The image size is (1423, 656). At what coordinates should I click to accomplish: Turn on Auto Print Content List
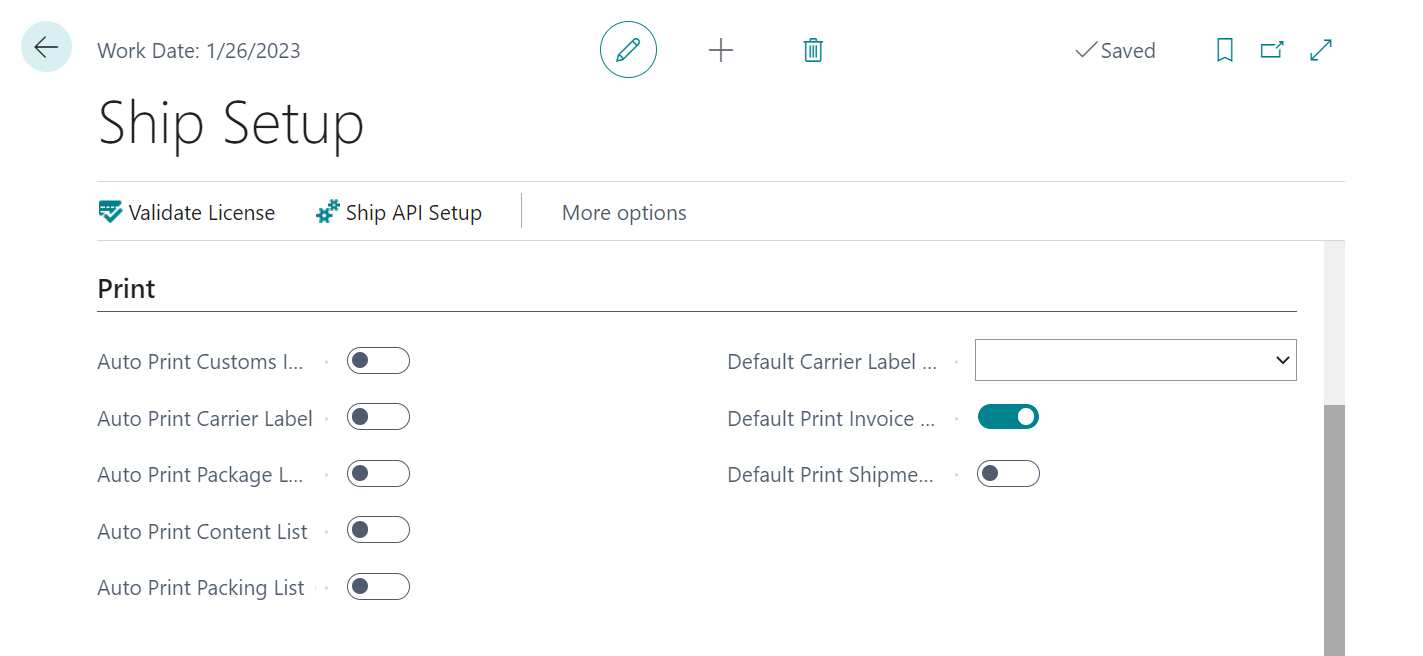[x=378, y=530]
